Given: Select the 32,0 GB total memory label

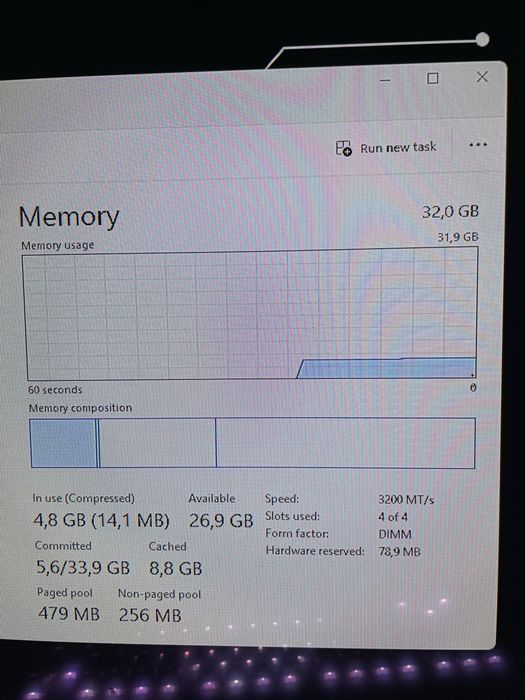Looking at the screenshot, I should click(x=450, y=212).
